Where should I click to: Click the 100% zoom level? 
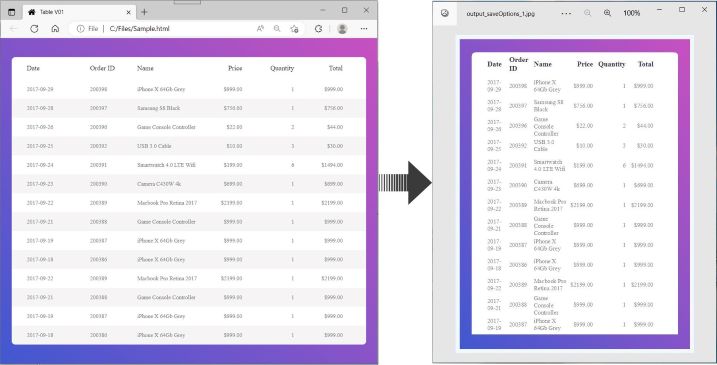click(x=631, y=13)
